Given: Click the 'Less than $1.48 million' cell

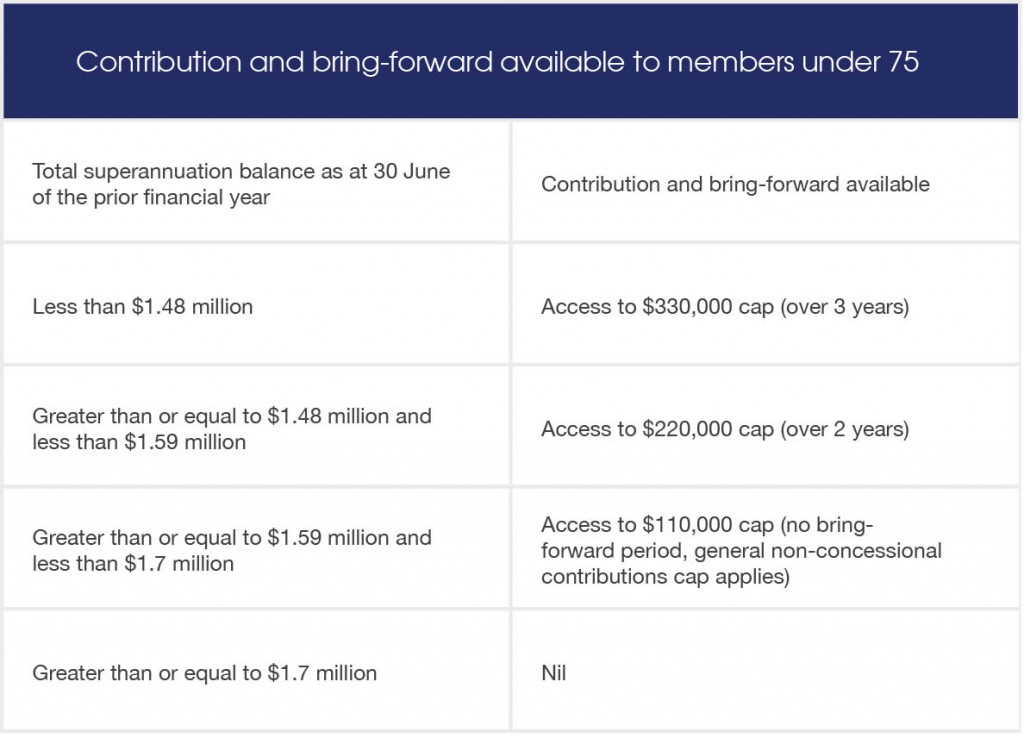Looking at the screenshot, I should [x=257, y=304].
